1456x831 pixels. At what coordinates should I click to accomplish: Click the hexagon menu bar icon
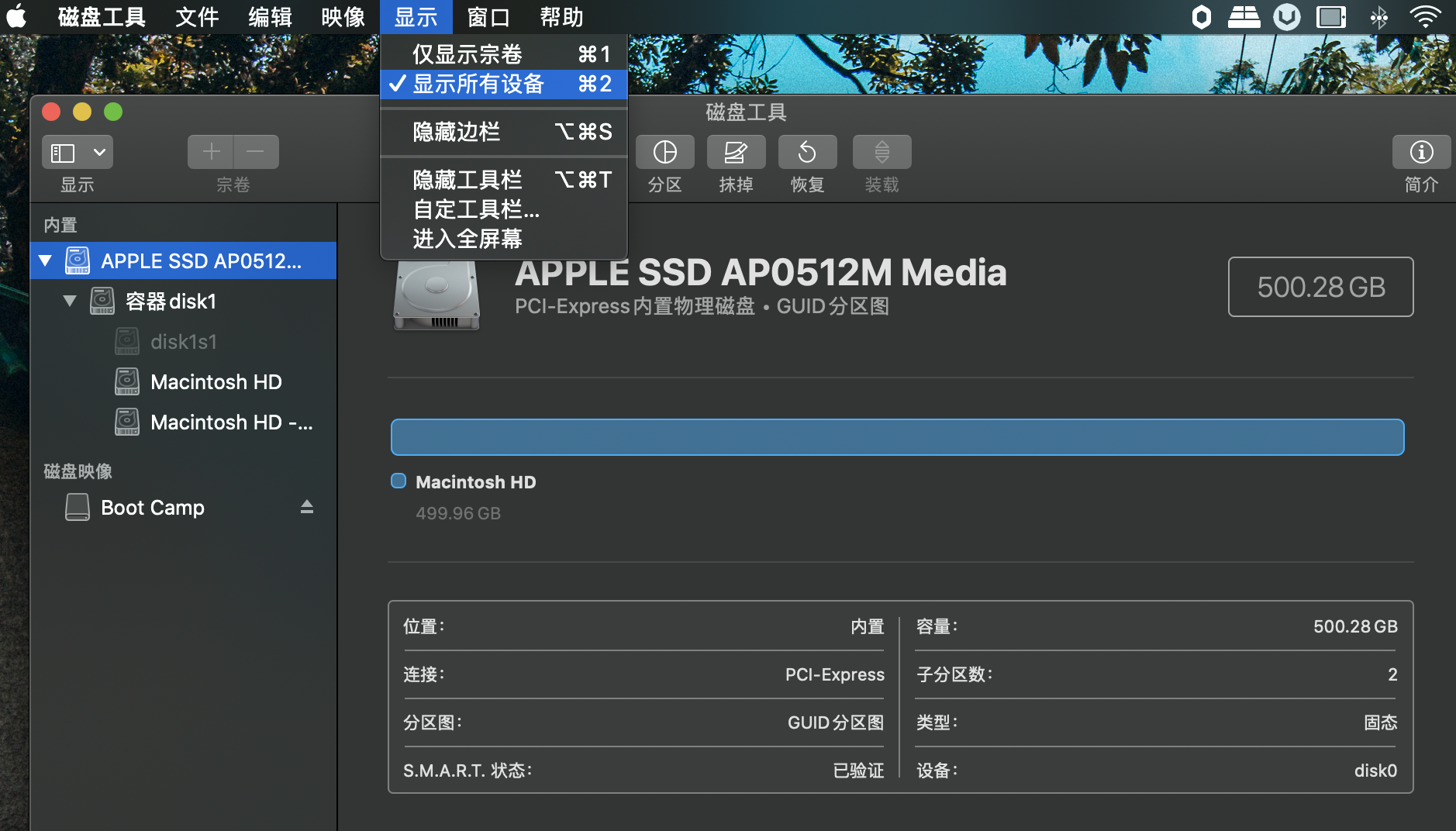tap(1201, 16)
